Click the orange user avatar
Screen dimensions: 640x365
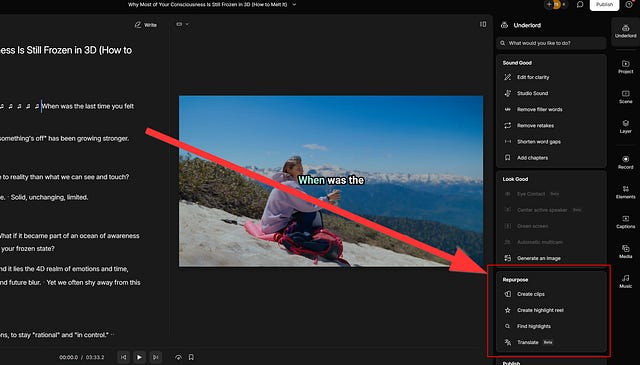556,4
